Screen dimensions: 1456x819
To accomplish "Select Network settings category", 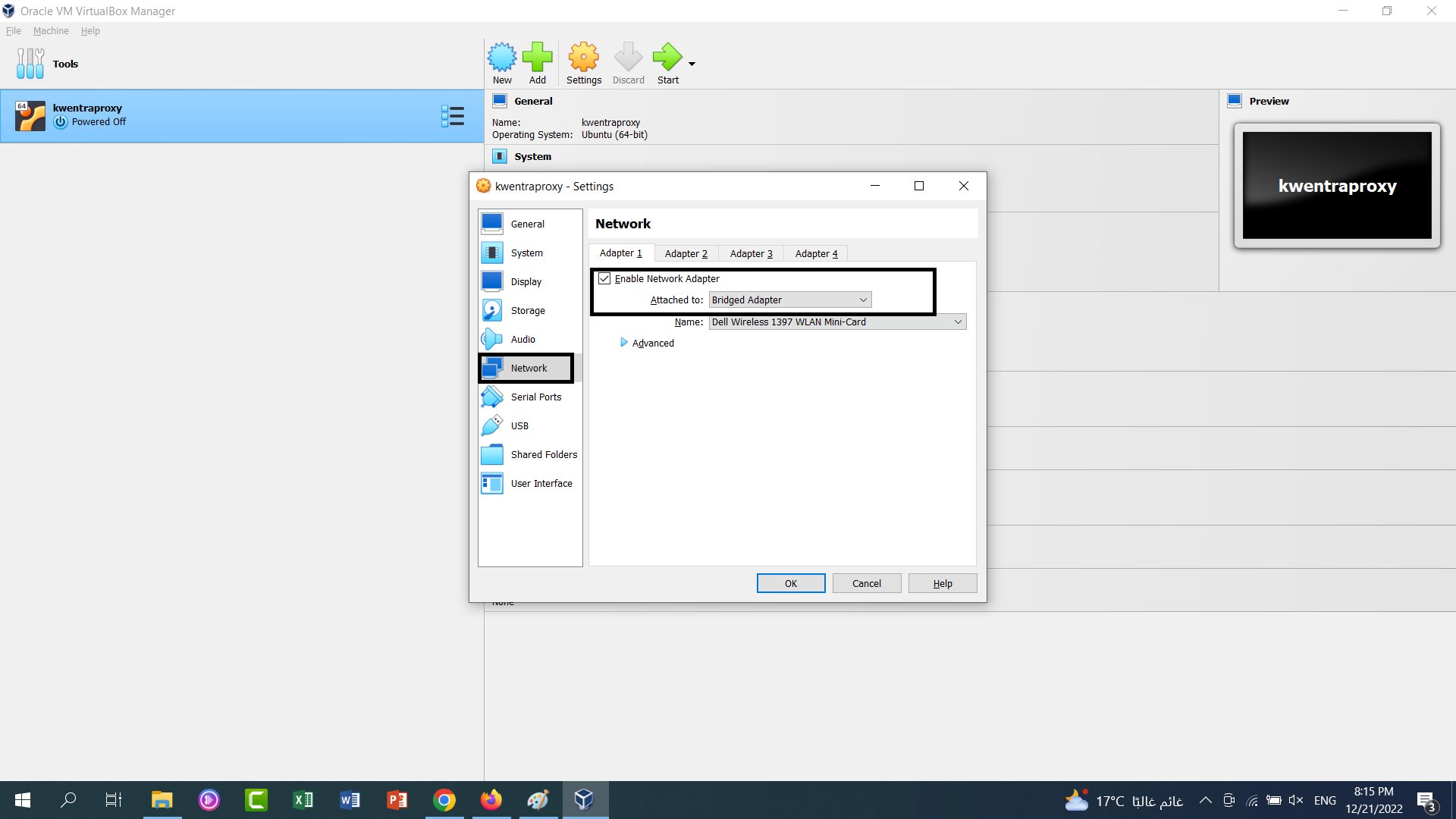I will click(x=529, y=368).
